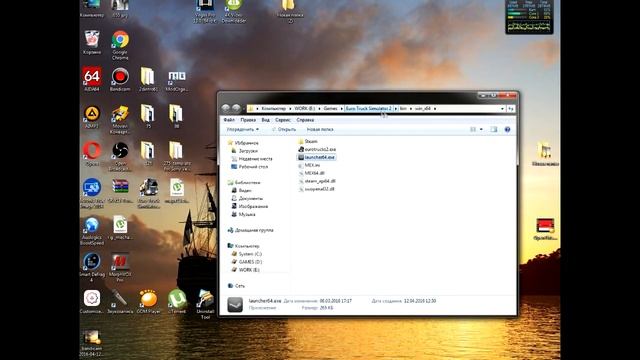Expand the arrow after Games in the address bar
Viewport: 640px width, 360px height.
[342, 109]
